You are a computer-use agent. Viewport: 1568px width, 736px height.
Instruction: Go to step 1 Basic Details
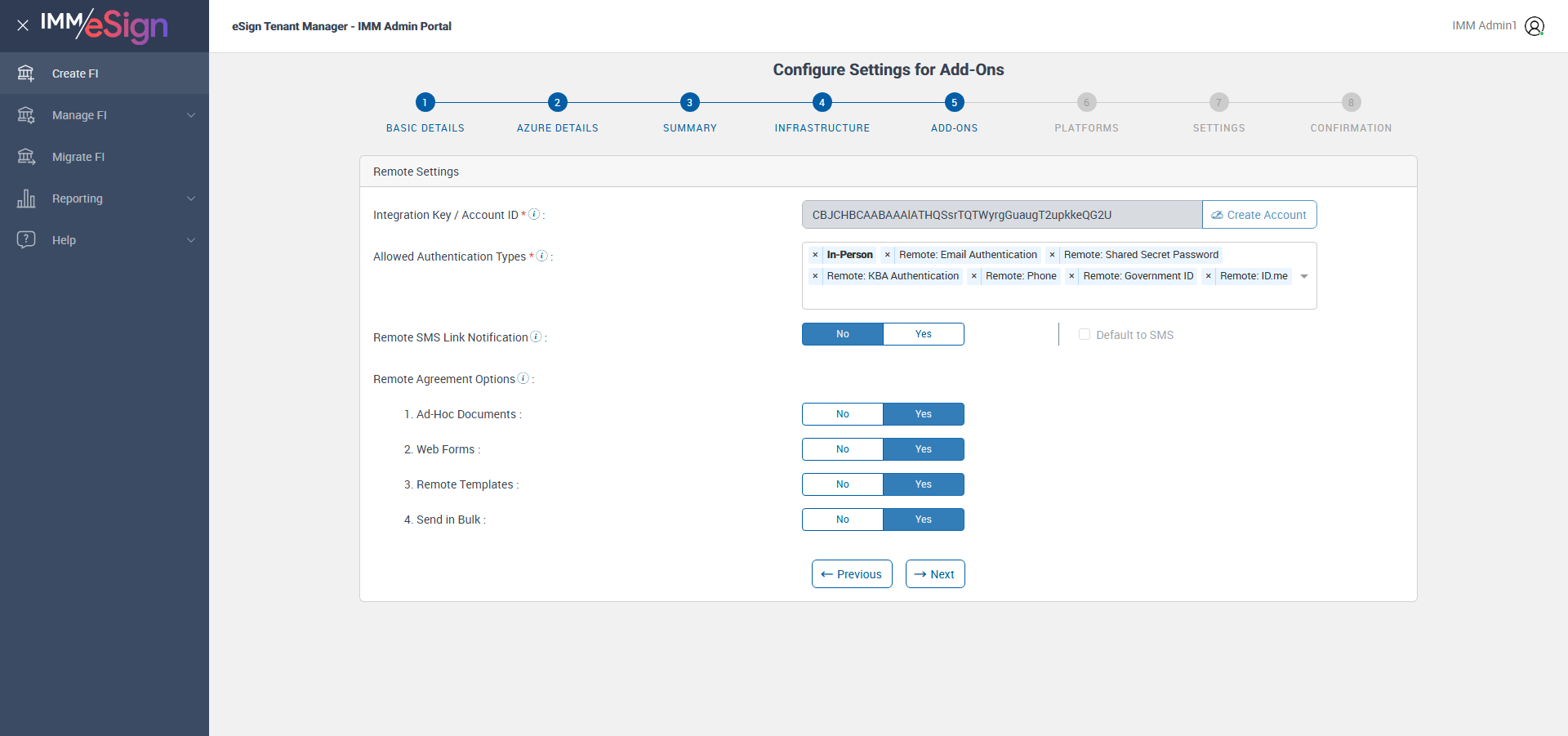coord(425,102)
